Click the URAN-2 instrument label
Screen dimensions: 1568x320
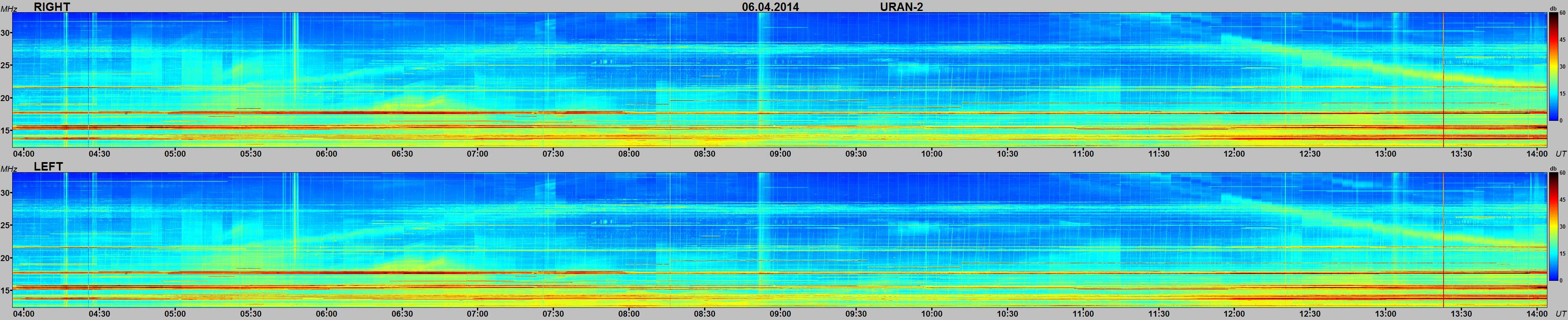tap(901, 7)
